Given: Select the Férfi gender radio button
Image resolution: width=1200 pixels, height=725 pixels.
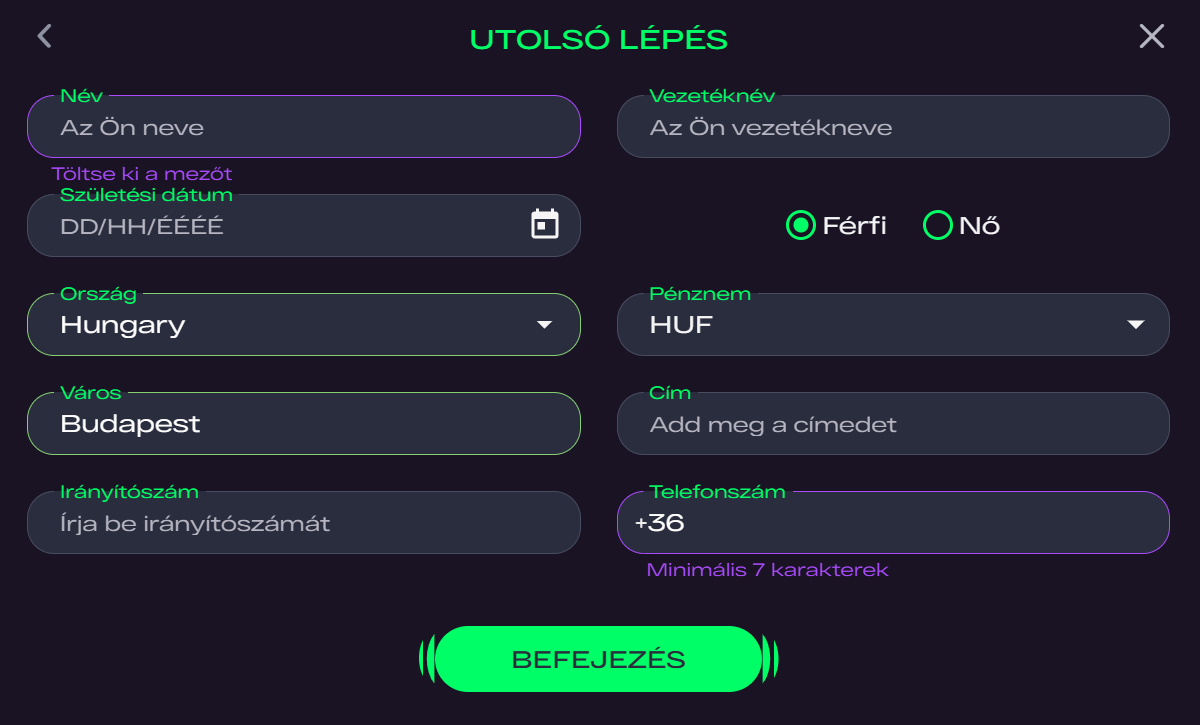Looking at the screenshot, I should point(800,226).
